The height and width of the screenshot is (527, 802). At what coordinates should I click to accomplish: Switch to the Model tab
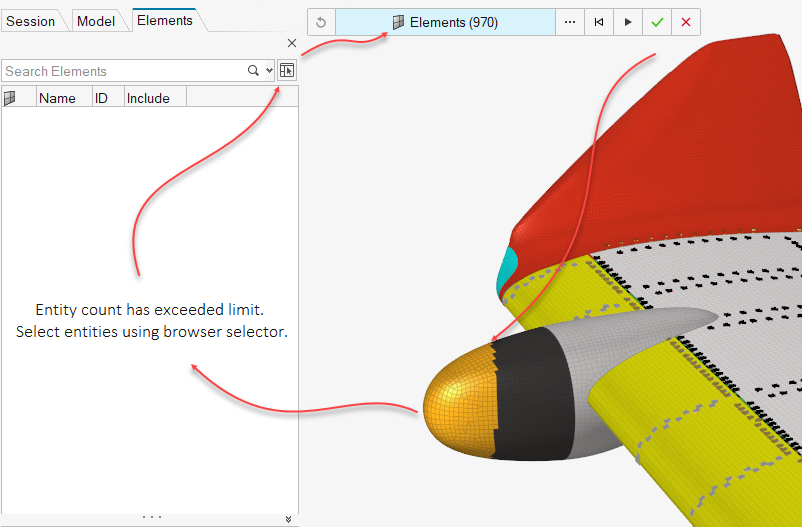[96, 21]
